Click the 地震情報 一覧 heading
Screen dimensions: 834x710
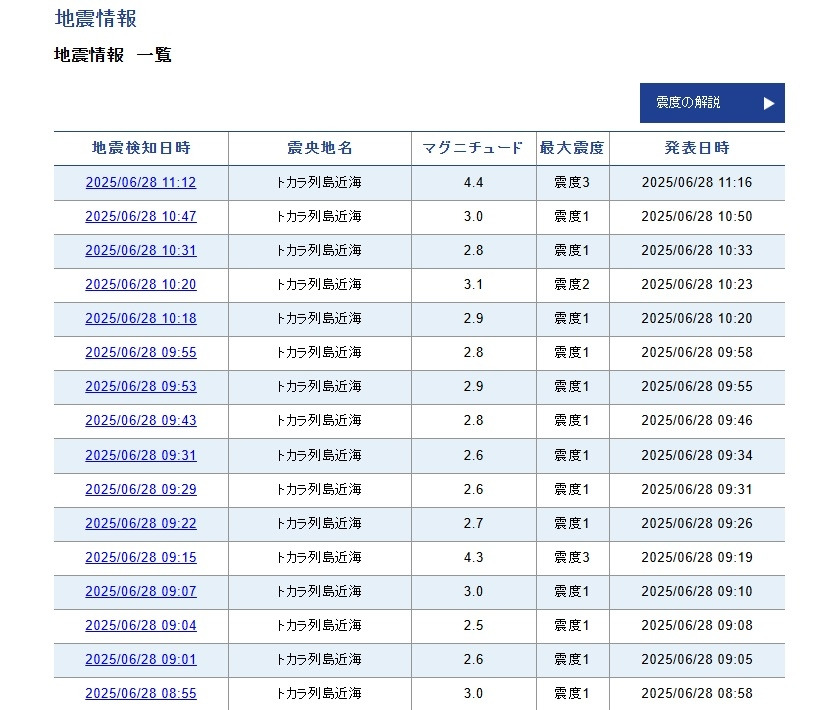click(113, 55)
